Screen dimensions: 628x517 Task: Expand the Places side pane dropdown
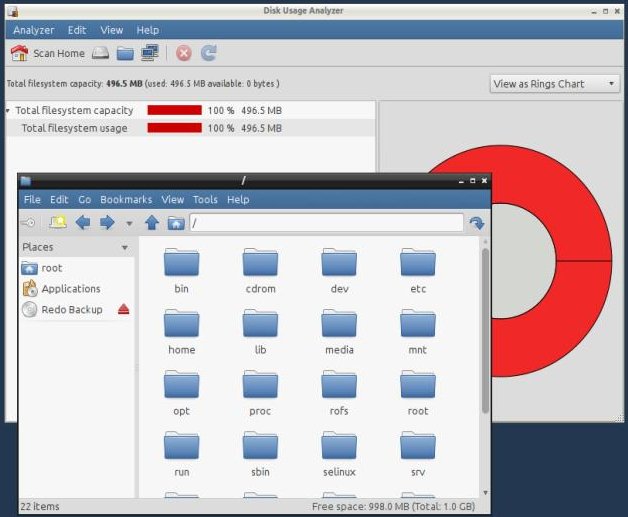click(125, 247)
